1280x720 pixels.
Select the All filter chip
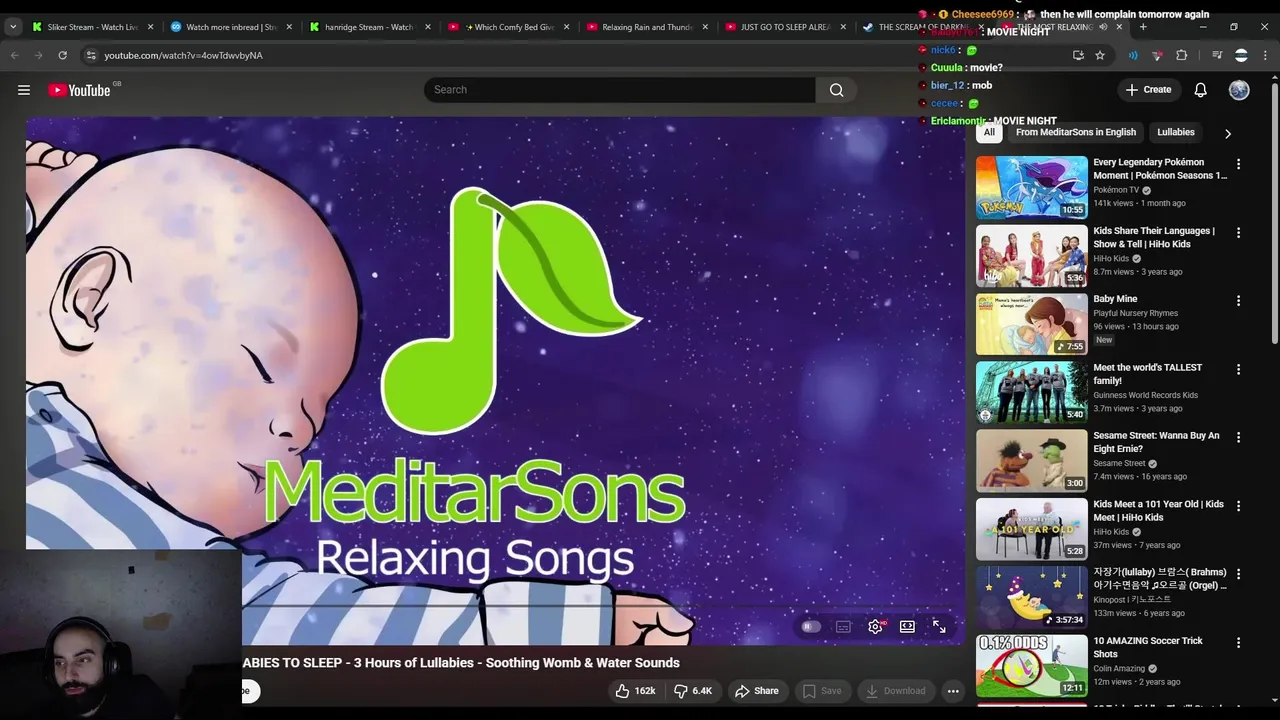tap(989, 132)
